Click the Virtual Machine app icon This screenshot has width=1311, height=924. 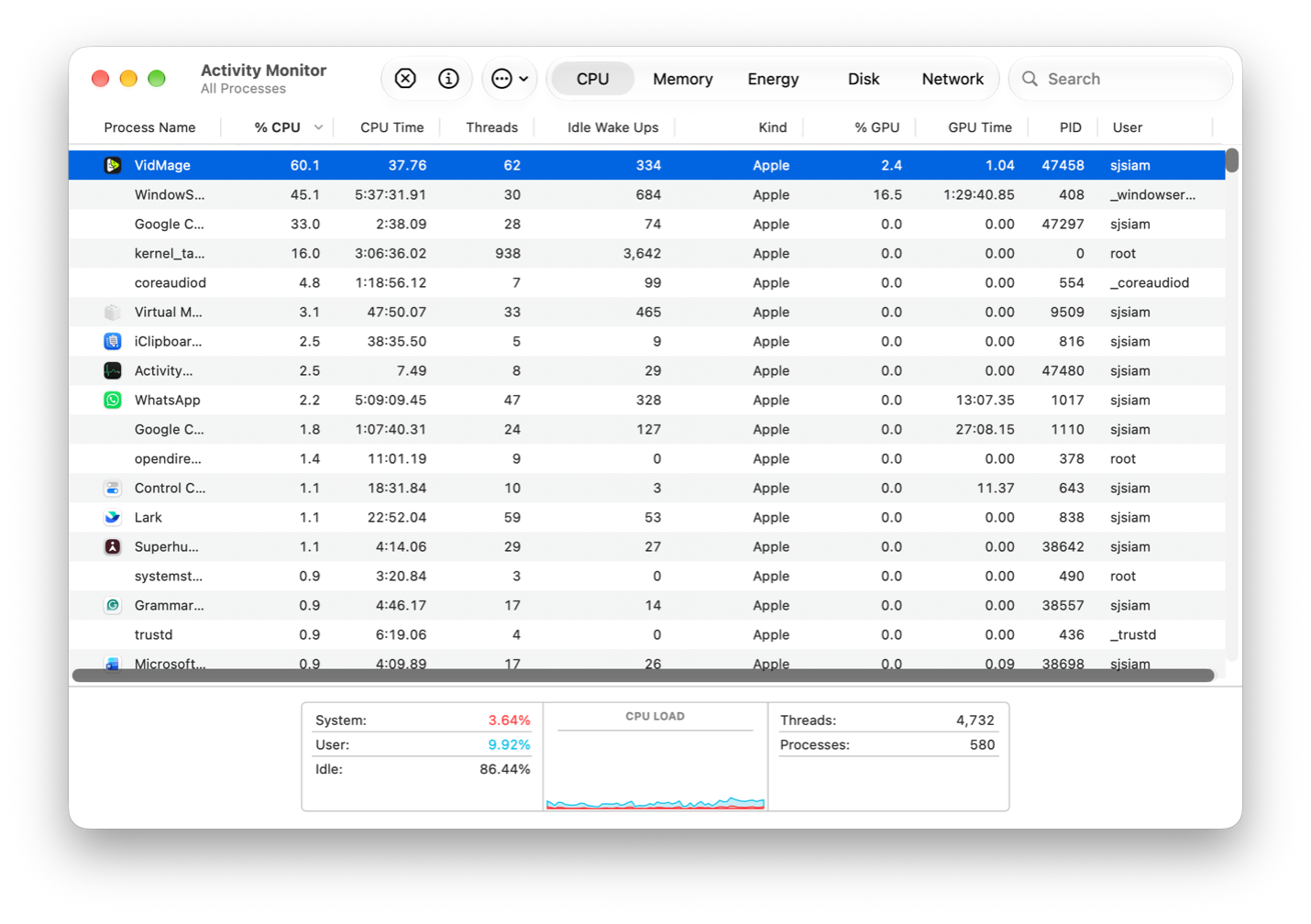pos(113,312)
